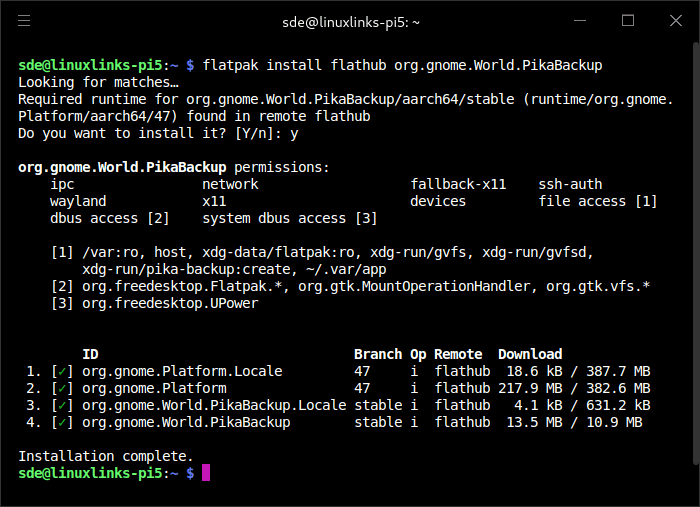Click 'Do you want to install it? [Y/n]: y'
The width and height of the screenshot is (700, 507).
158,133
